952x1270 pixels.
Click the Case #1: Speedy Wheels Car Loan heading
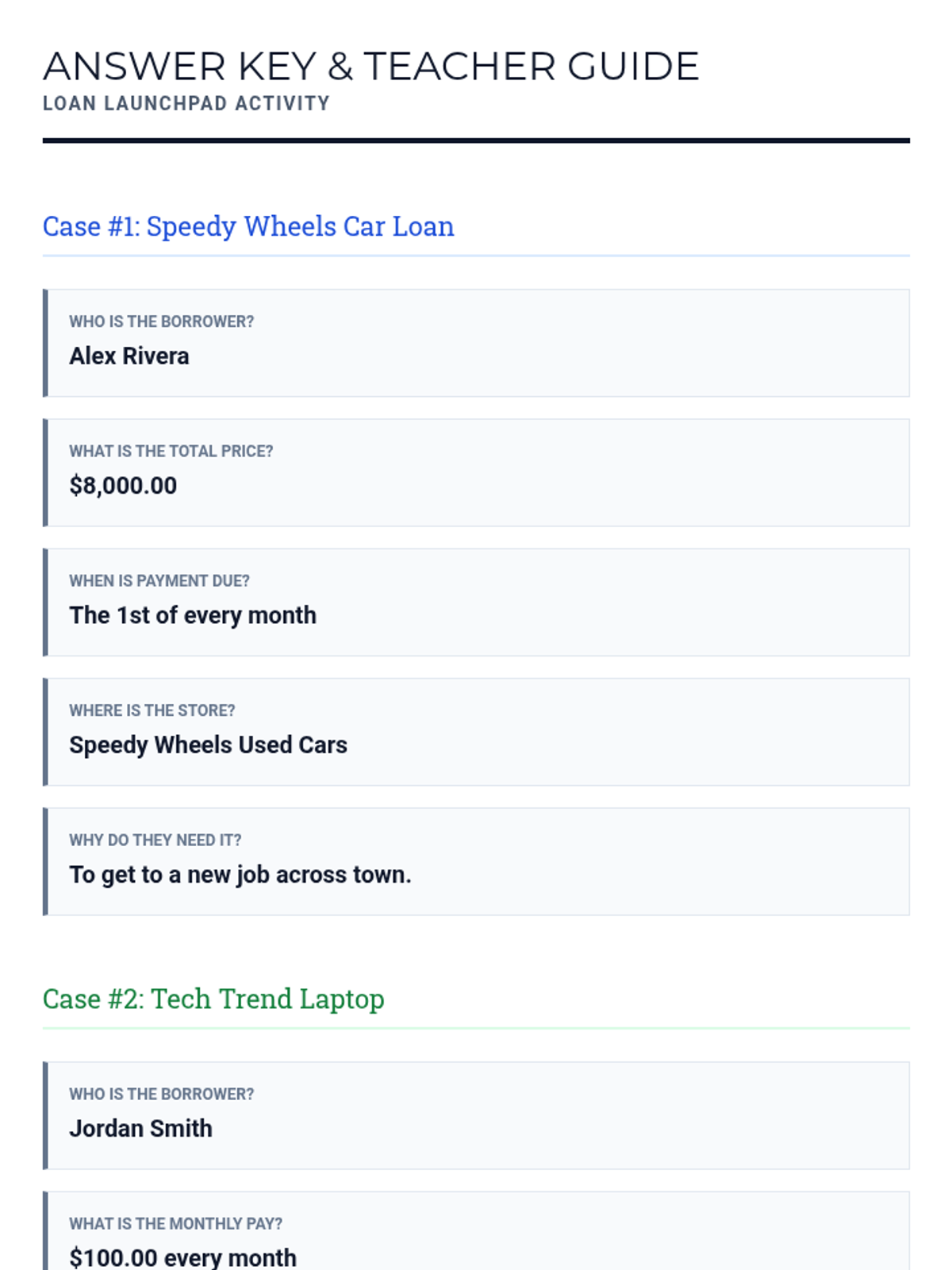pyautogui.click(x=248, y=226)
